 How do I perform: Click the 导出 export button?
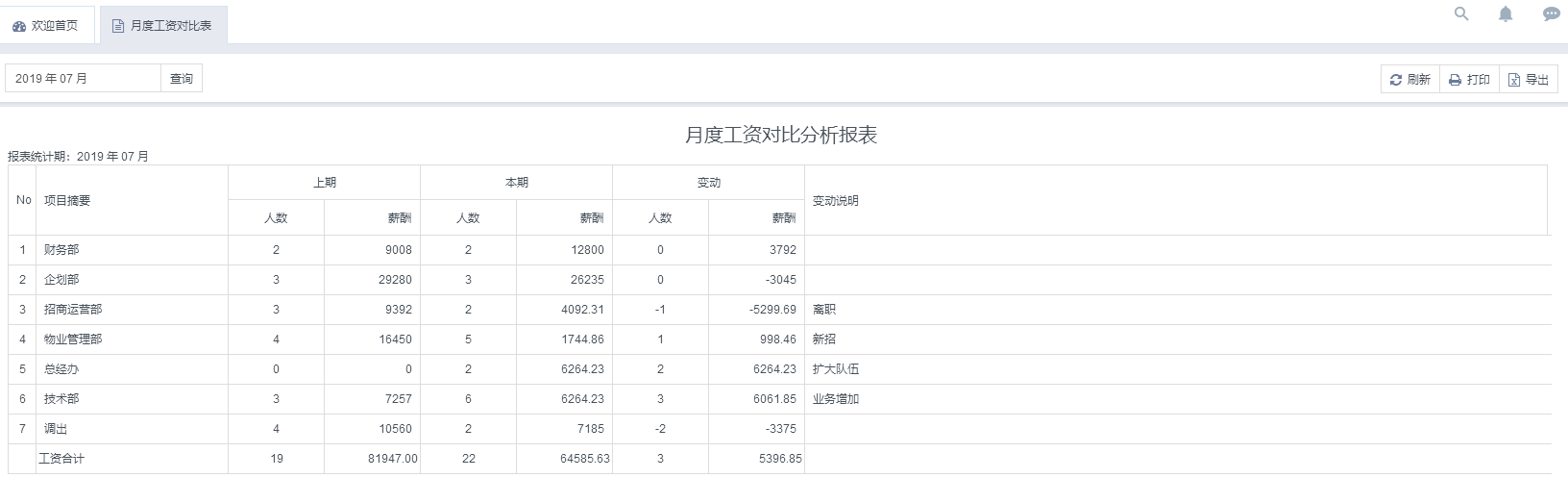pos(1528,80)
